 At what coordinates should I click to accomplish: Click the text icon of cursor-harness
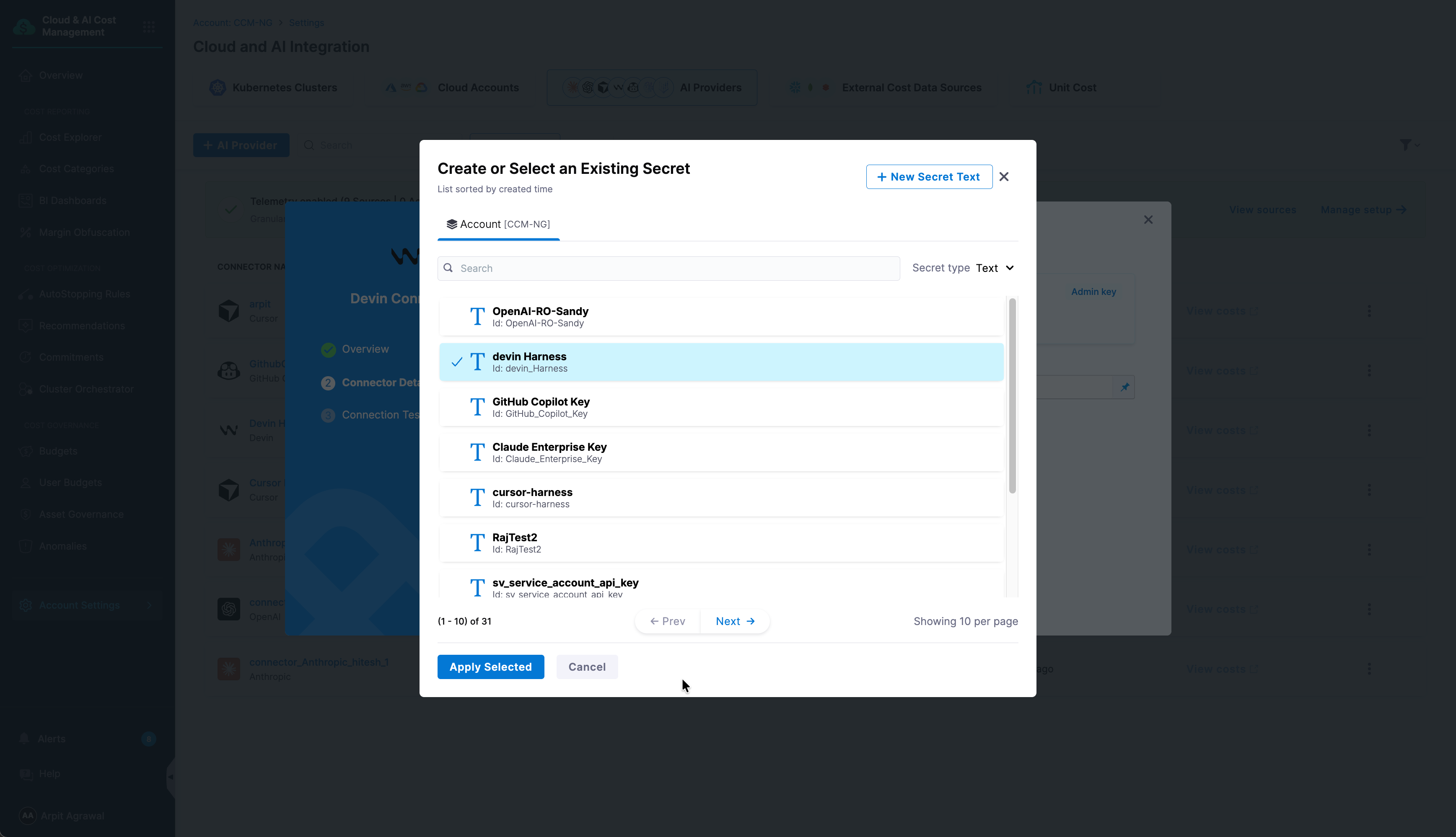pyautogui.click(x=477, y=497)
